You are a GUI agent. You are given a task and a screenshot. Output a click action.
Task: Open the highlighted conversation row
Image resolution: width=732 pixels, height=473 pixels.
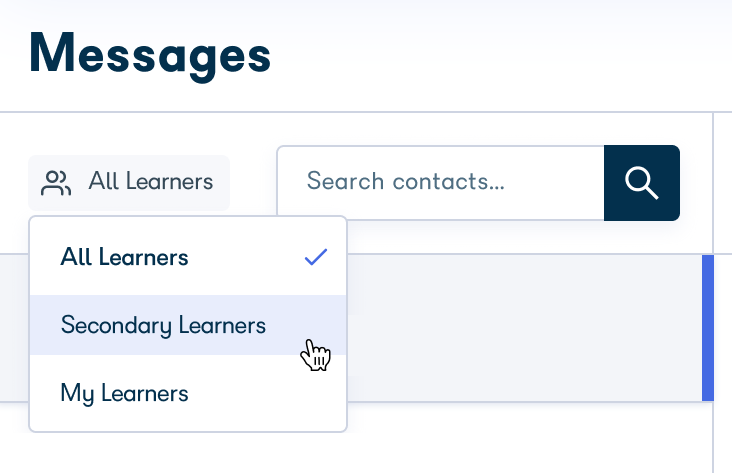click(x=523, y=328)
